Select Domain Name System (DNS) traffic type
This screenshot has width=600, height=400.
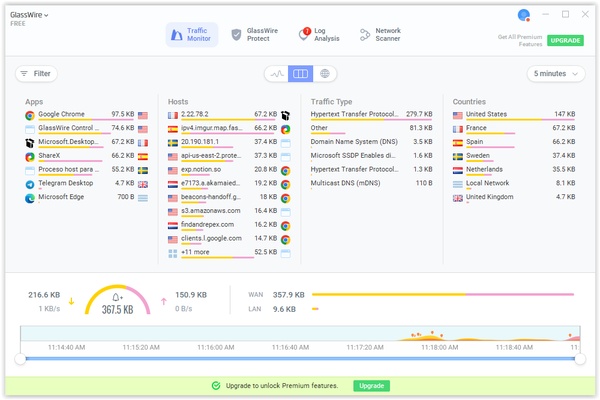click(x=371, y=142)
